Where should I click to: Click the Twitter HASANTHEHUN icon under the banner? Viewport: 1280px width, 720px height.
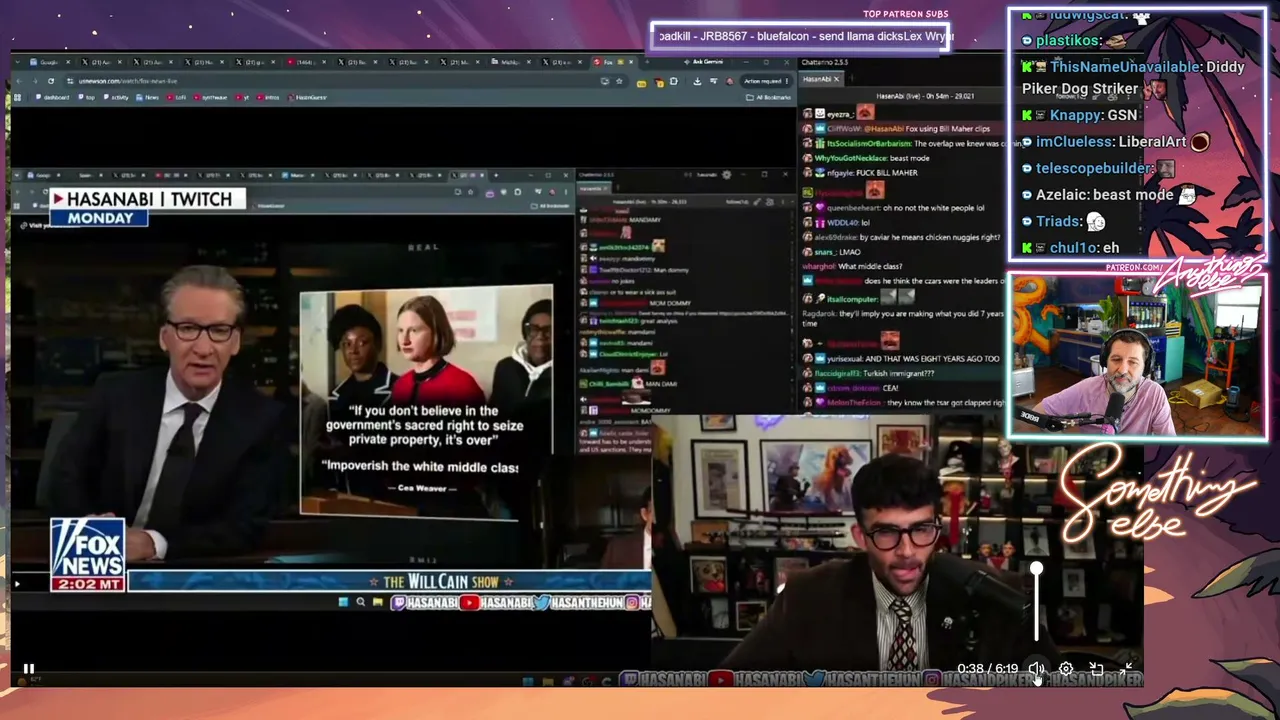(542, 603)
